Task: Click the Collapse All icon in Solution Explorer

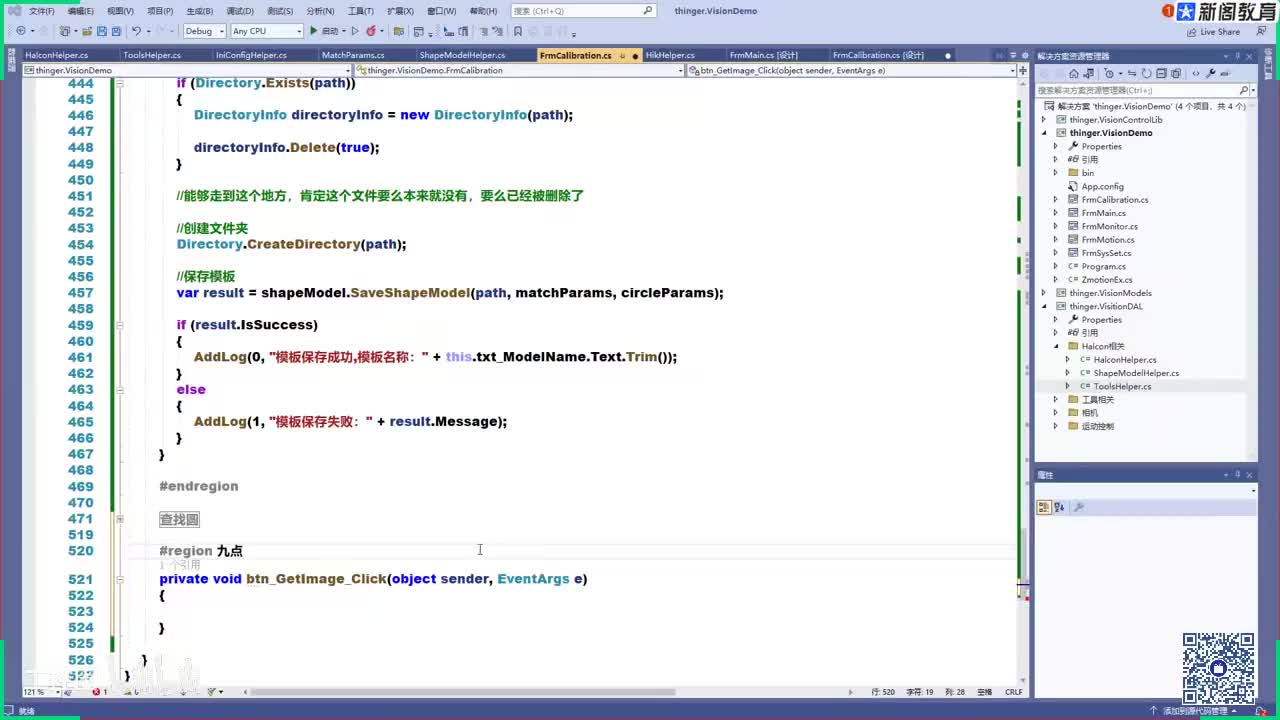Action: click(1161, 73)
